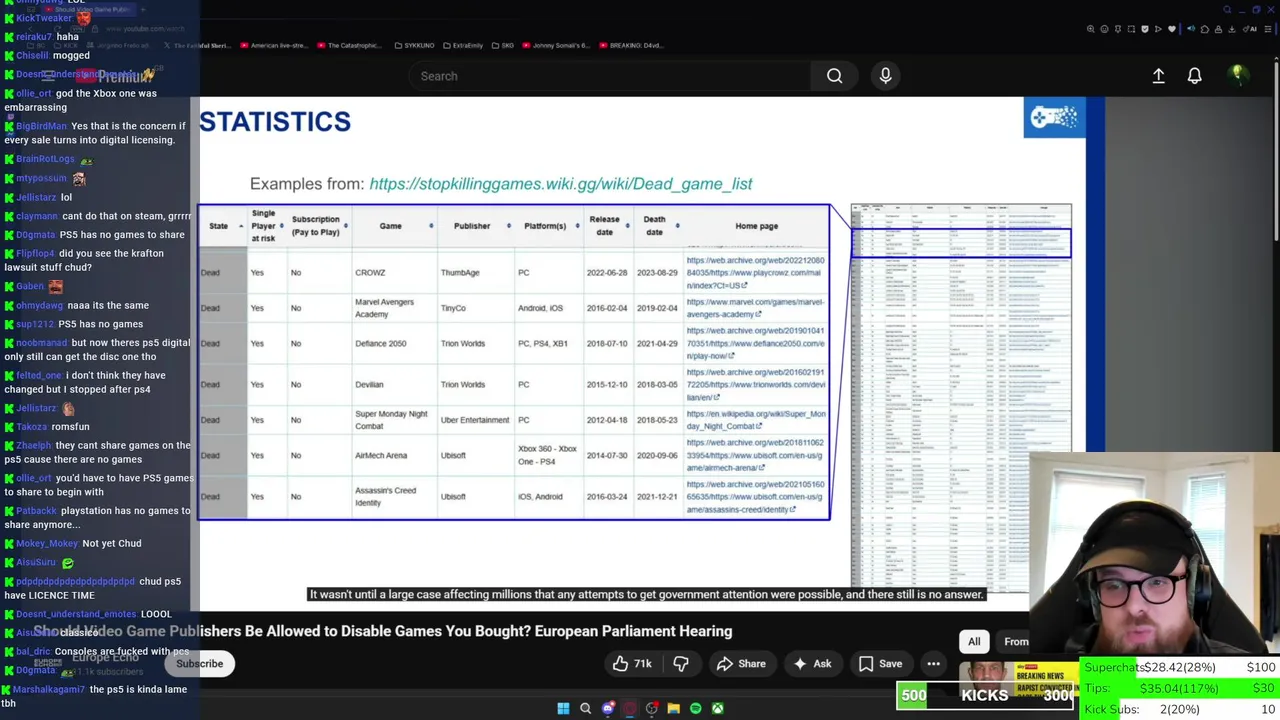The height and width of the screenshot is (720, 1280).
Task: Click the Uber Entertainment publisher cell
Action: 475,420
